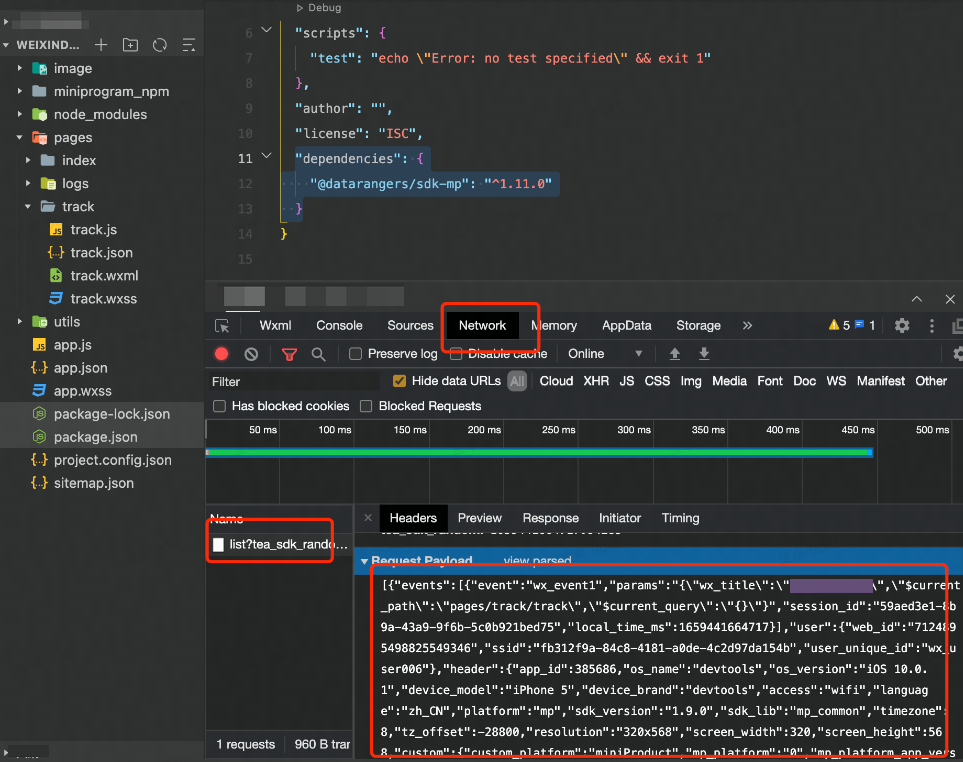Uncheck Hide data URLs

click(x=399, y=381)
